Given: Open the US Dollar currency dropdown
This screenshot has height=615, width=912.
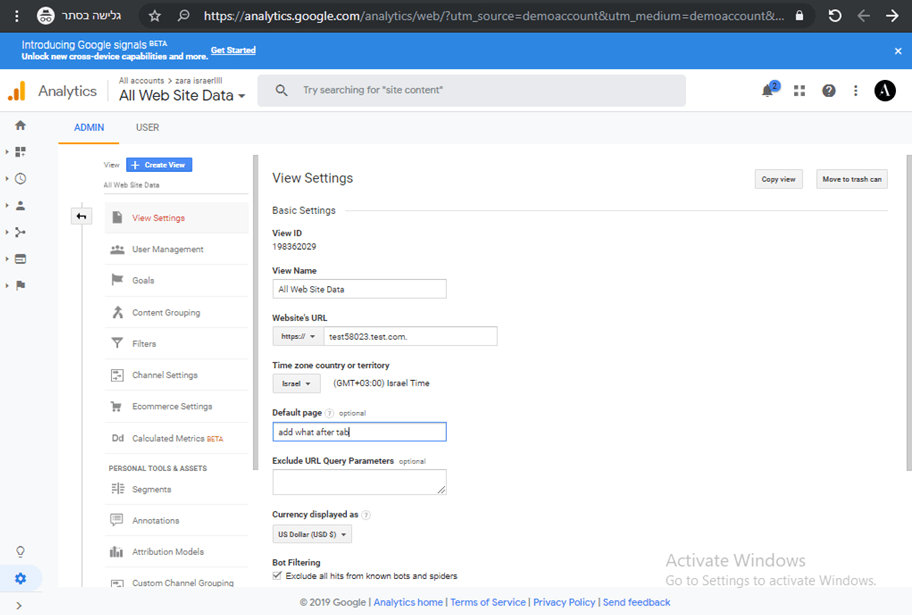Looking at the screenshot, I should (x=312, y=535).
